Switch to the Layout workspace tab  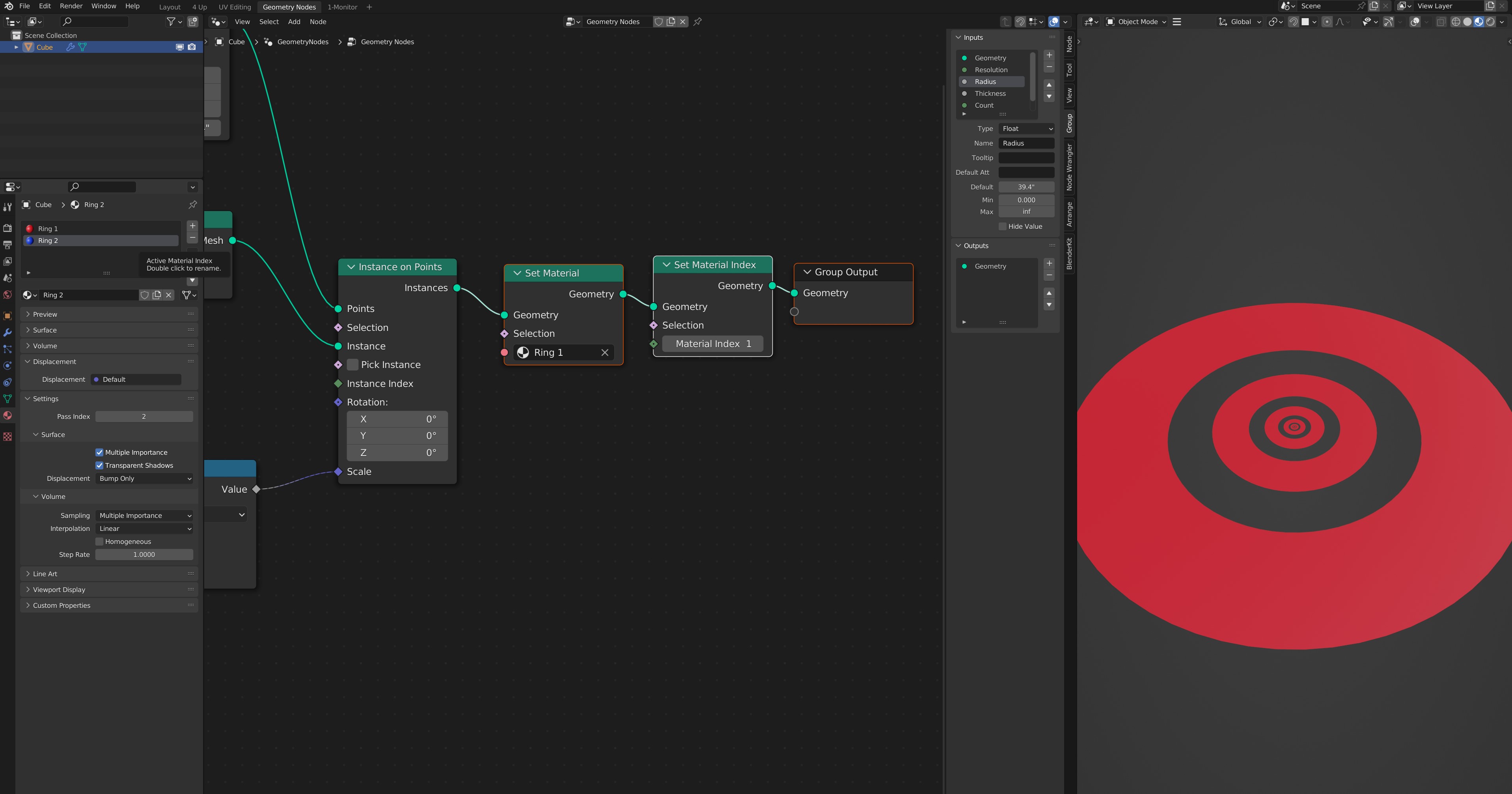click(170, 7)
